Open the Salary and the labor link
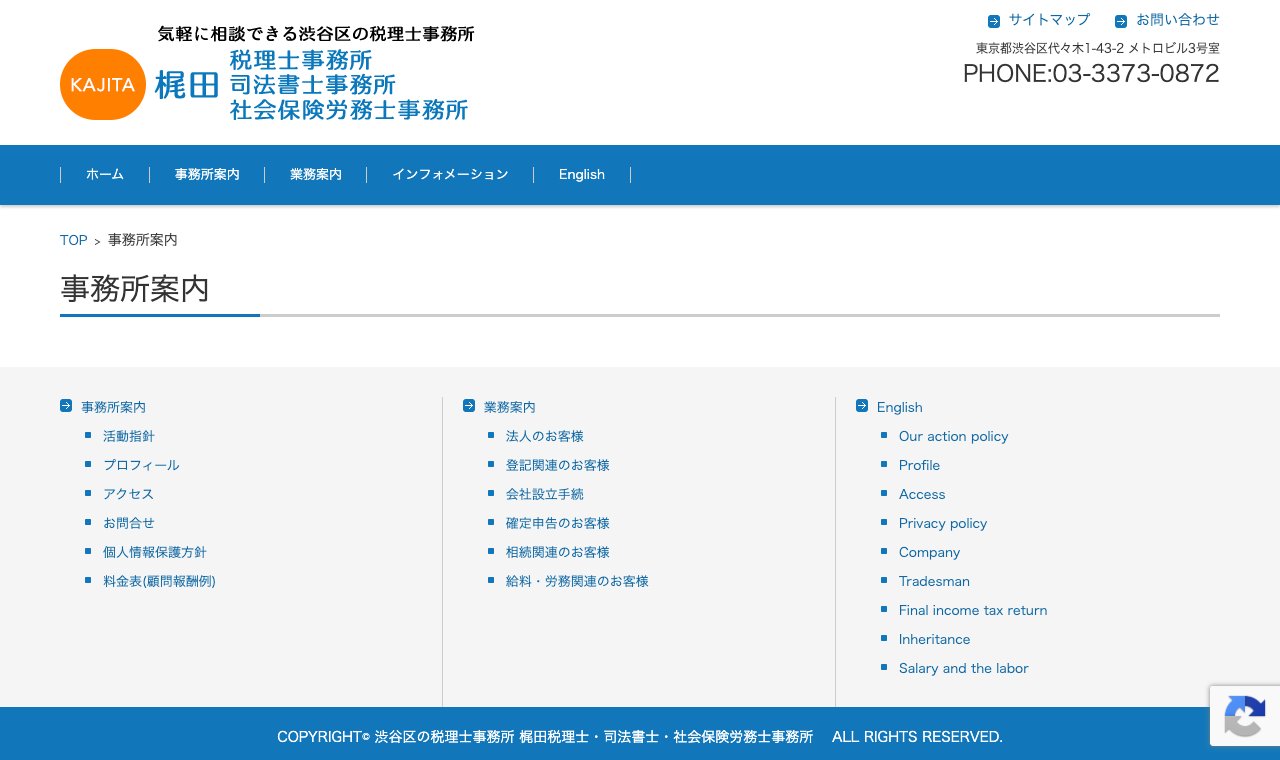 (964, 668)
